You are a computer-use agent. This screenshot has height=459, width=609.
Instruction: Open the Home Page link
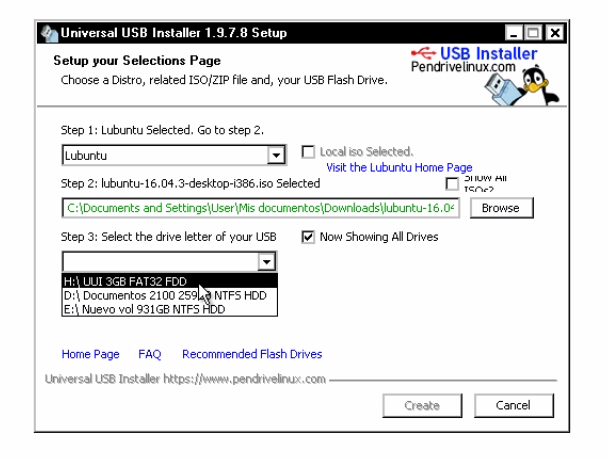tap(90, 354)
